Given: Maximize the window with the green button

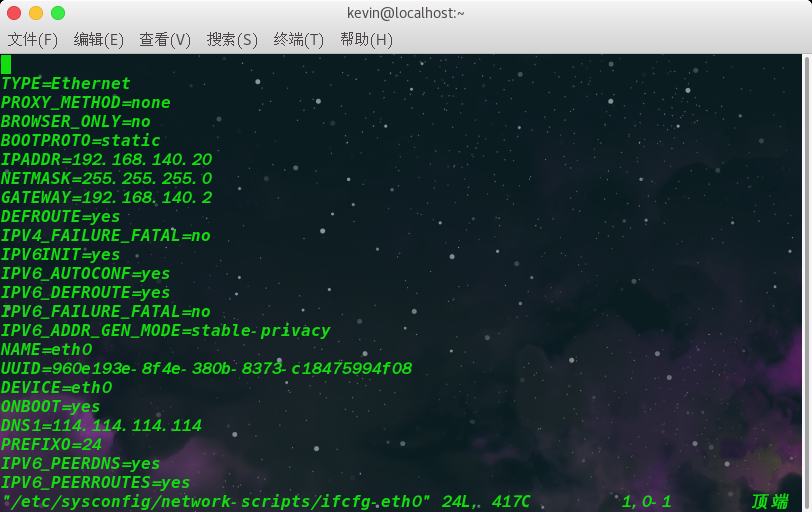Looking at the screenshot, I should tap(58, 13).
